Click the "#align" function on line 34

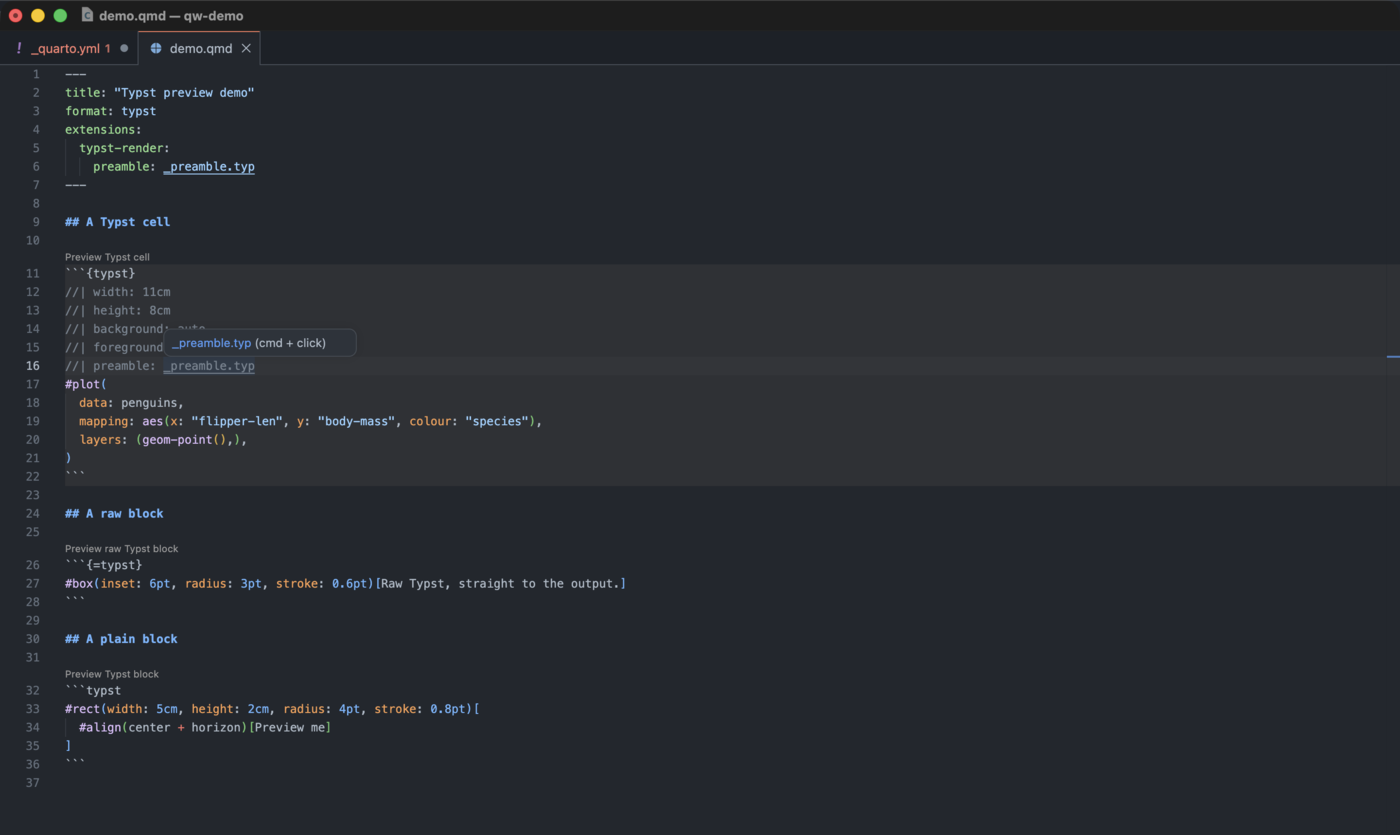tap(100, 727)
